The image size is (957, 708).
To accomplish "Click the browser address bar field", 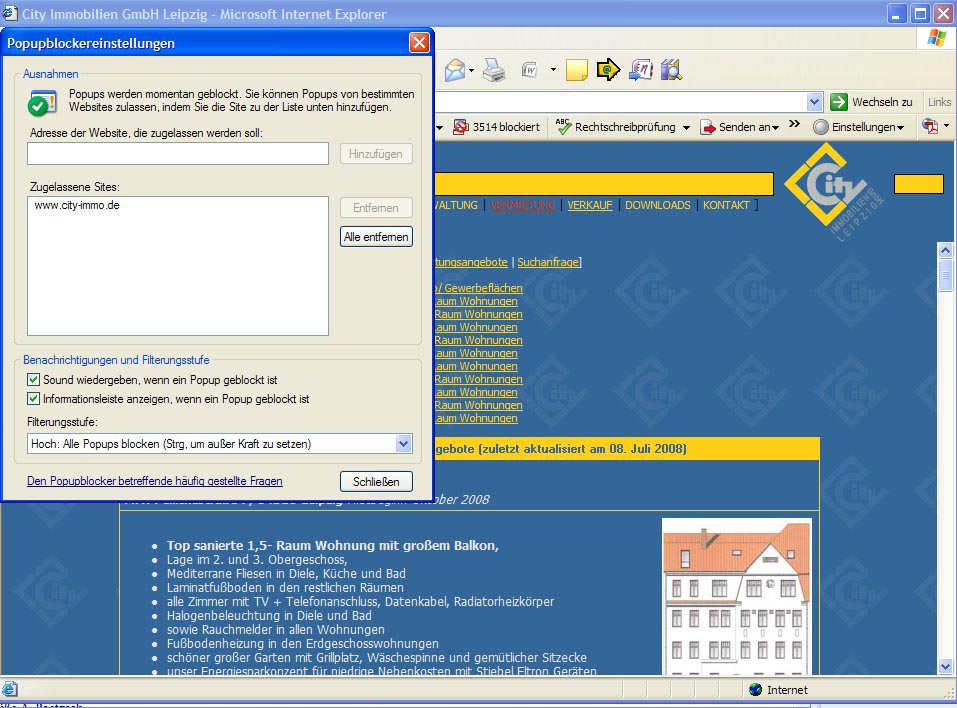I will pyautogui.click(x=621, y=102).
